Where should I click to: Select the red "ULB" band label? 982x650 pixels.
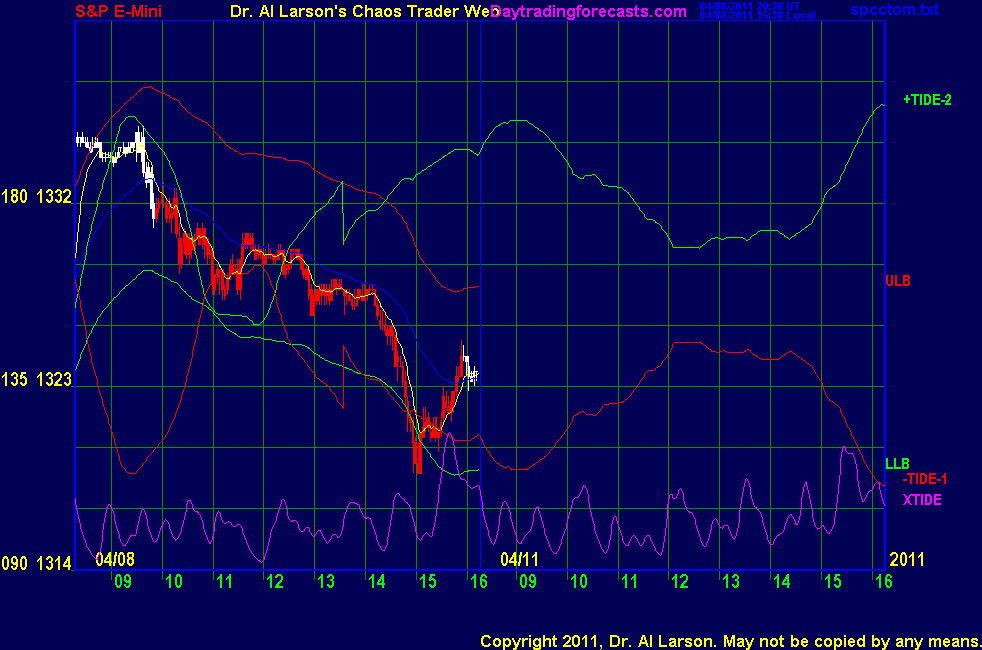coord(897,281)
